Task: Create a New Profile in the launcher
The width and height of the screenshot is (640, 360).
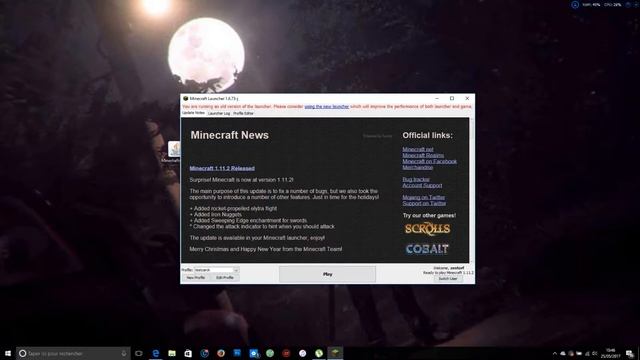Action: pyautogui.click(x=196, y=278)
